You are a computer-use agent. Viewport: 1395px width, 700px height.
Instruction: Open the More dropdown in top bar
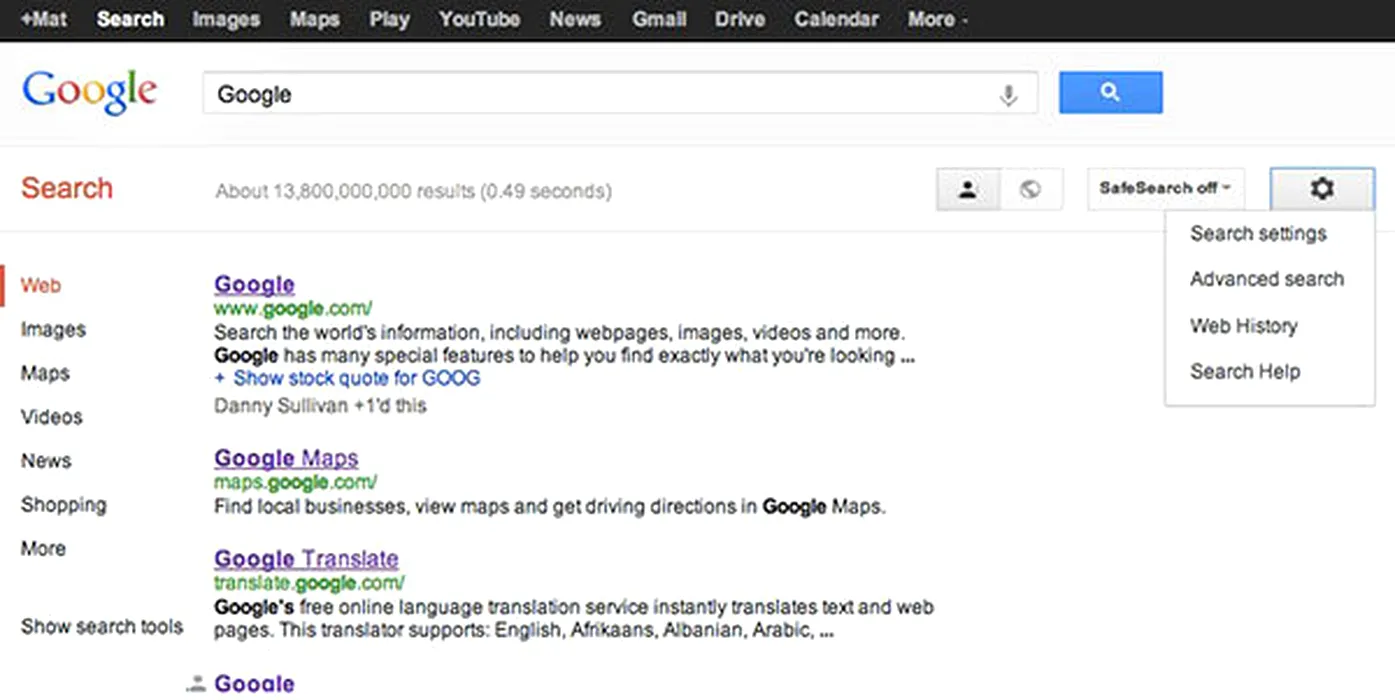(x=936, y=19)
